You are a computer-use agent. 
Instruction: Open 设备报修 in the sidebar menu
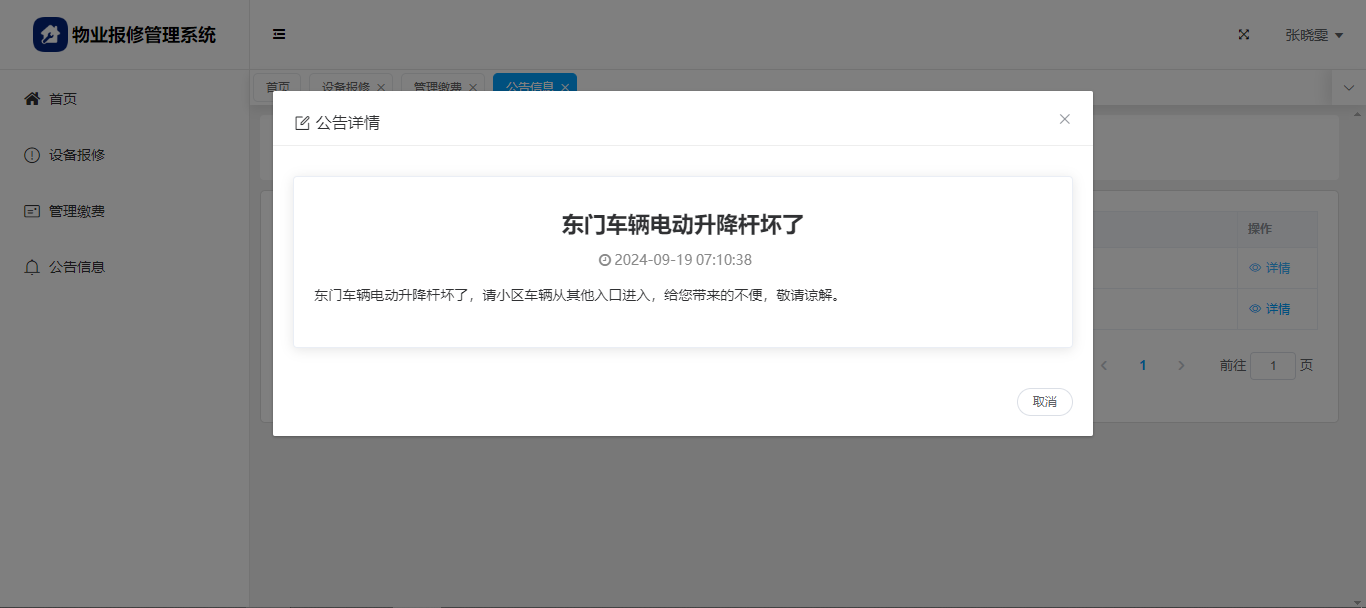point(124,155)
